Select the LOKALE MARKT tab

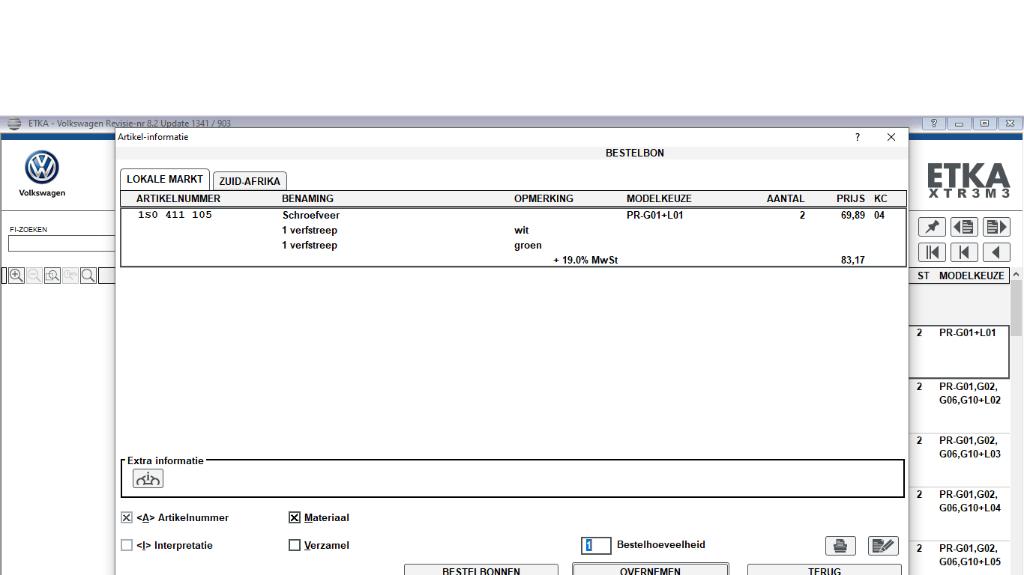coord(165,179)
